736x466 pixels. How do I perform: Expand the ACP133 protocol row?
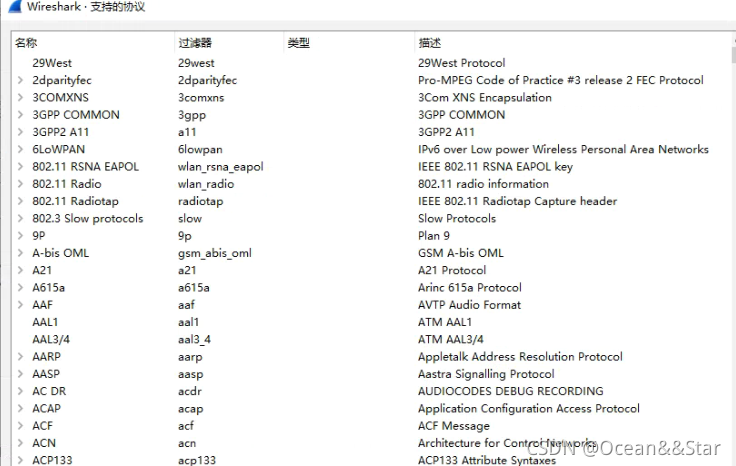click(20, 460)
